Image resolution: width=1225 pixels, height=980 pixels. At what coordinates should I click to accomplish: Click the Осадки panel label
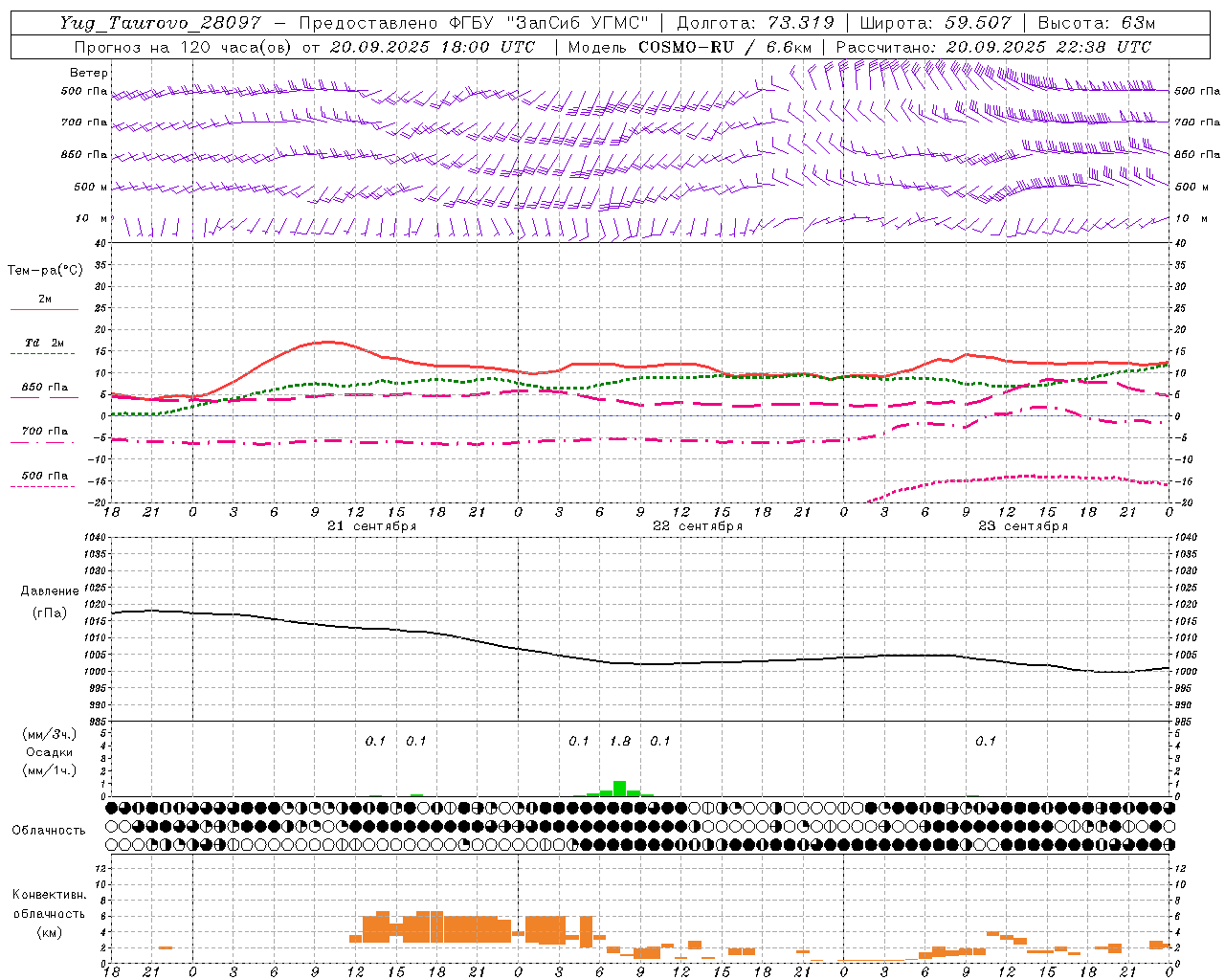49,752
